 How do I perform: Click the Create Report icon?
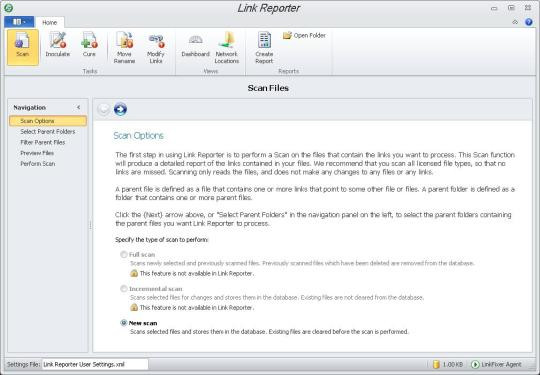pos(264,48)
